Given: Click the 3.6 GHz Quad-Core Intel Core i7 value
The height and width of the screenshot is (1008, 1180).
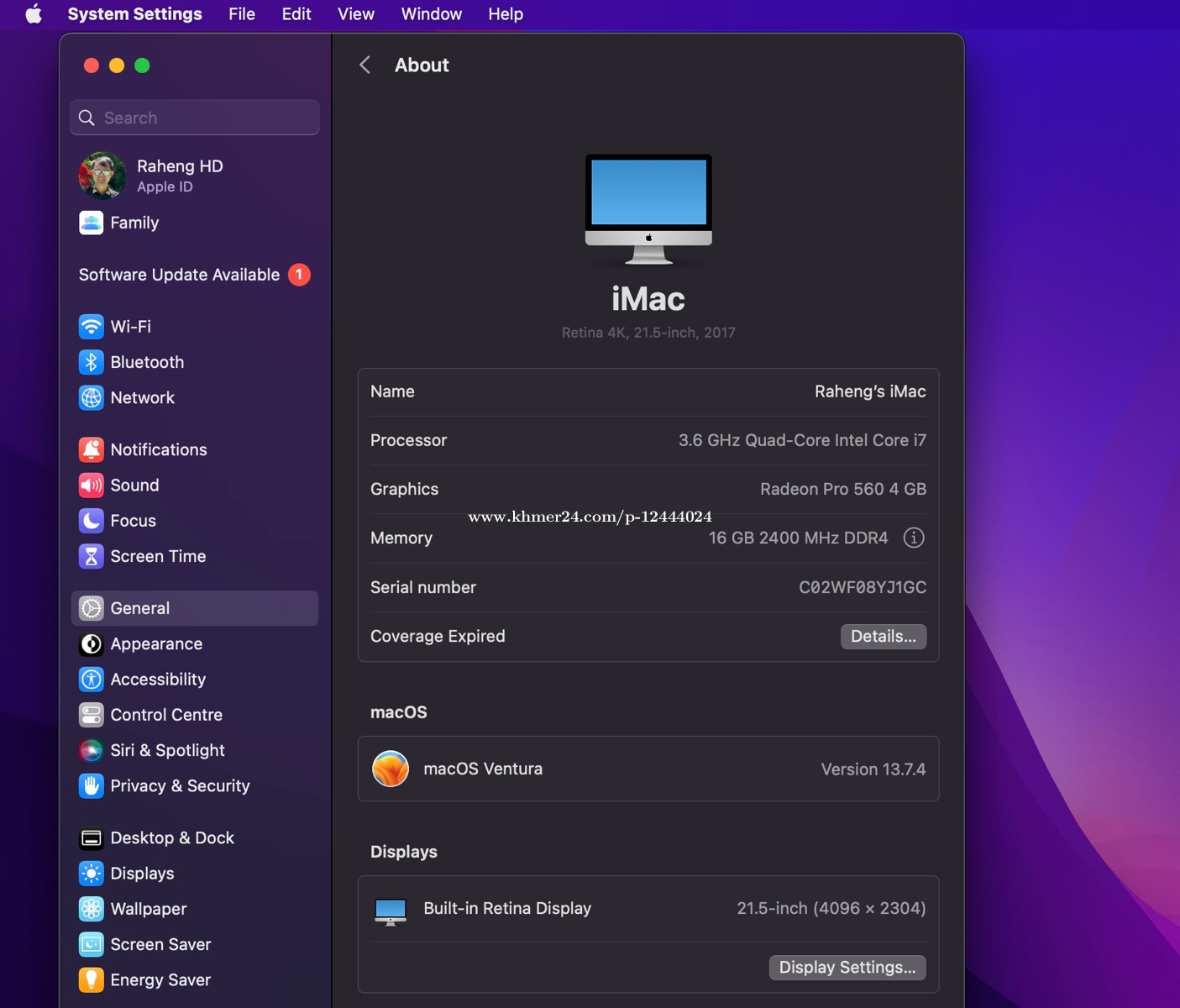Looking at the screenshot, I should coord(802,440).
